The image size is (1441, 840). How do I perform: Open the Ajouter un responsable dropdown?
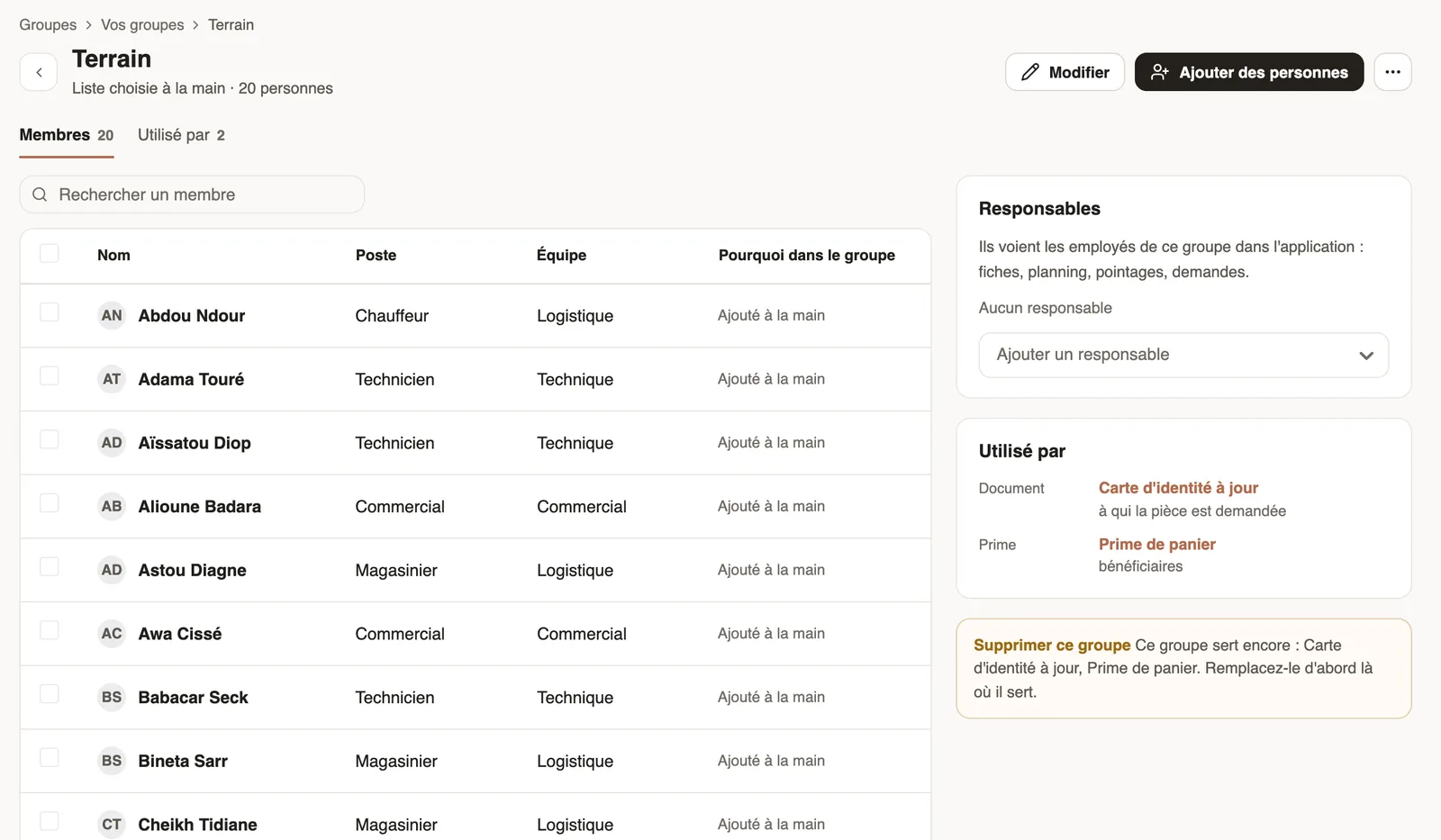pos(1183,355)
